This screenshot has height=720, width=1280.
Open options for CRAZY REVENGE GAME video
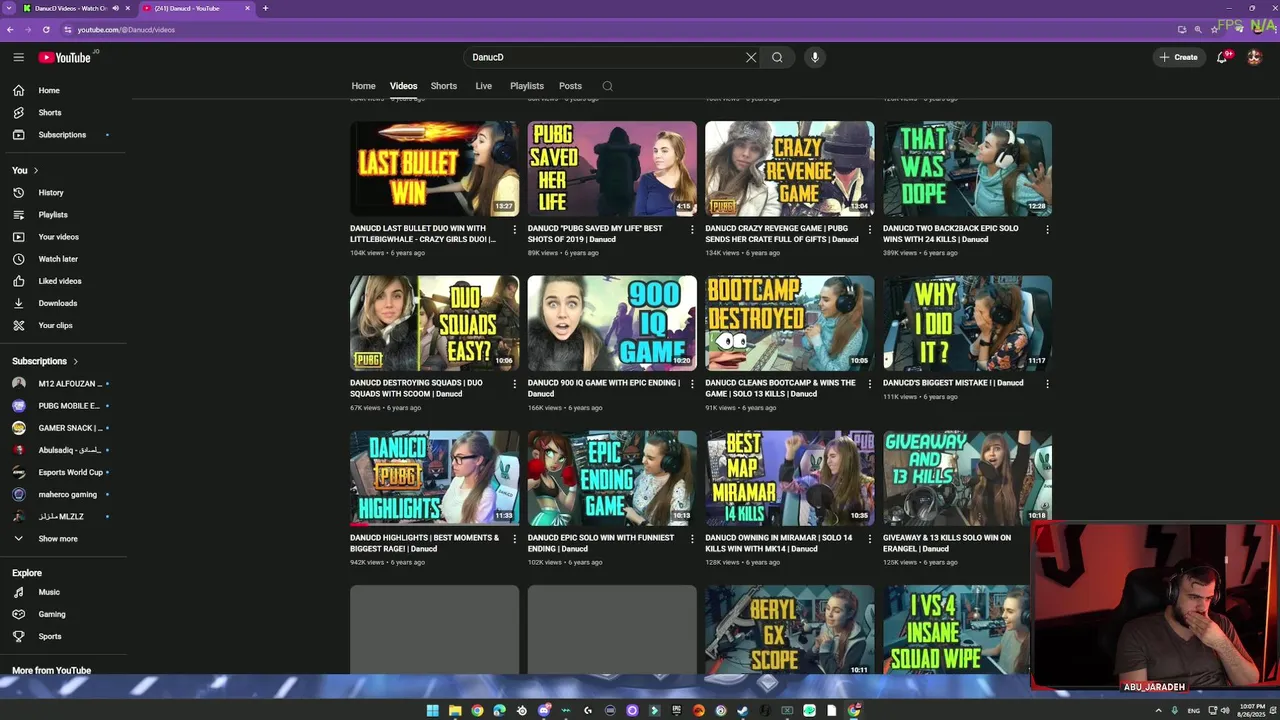(870, 229)
